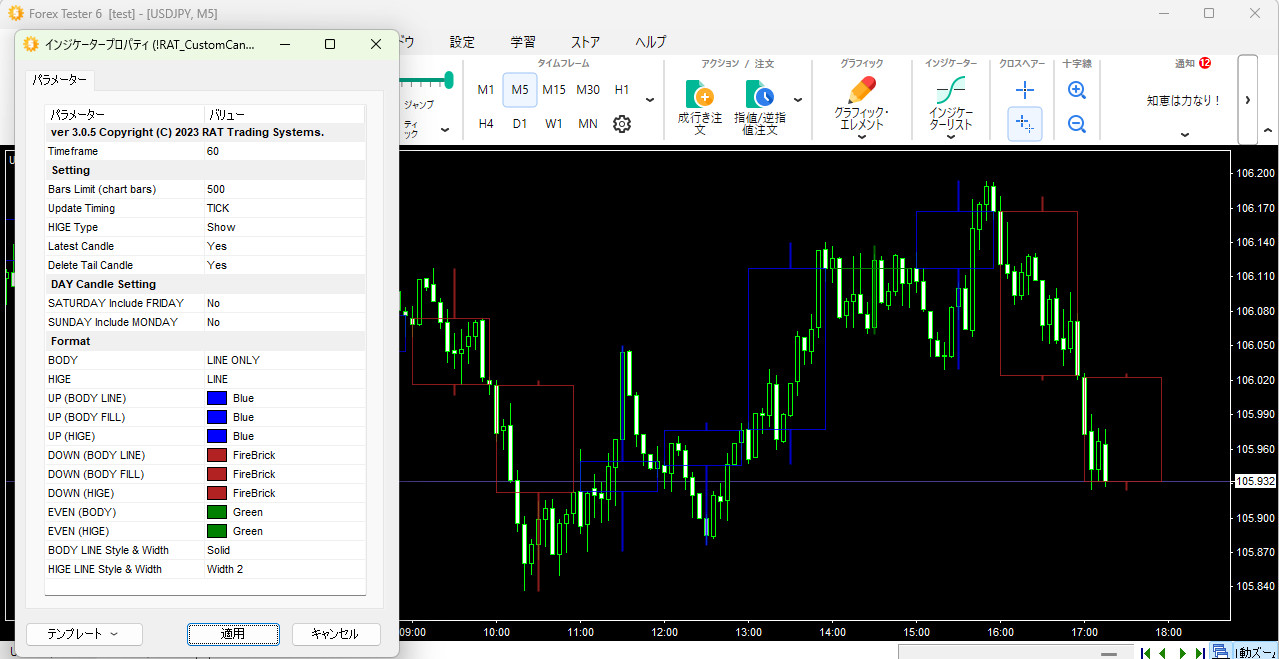Select the M1 timeframe
The height and width of the screenshot is (659, 1279).
pyautogui.click(x=486, y=90)
